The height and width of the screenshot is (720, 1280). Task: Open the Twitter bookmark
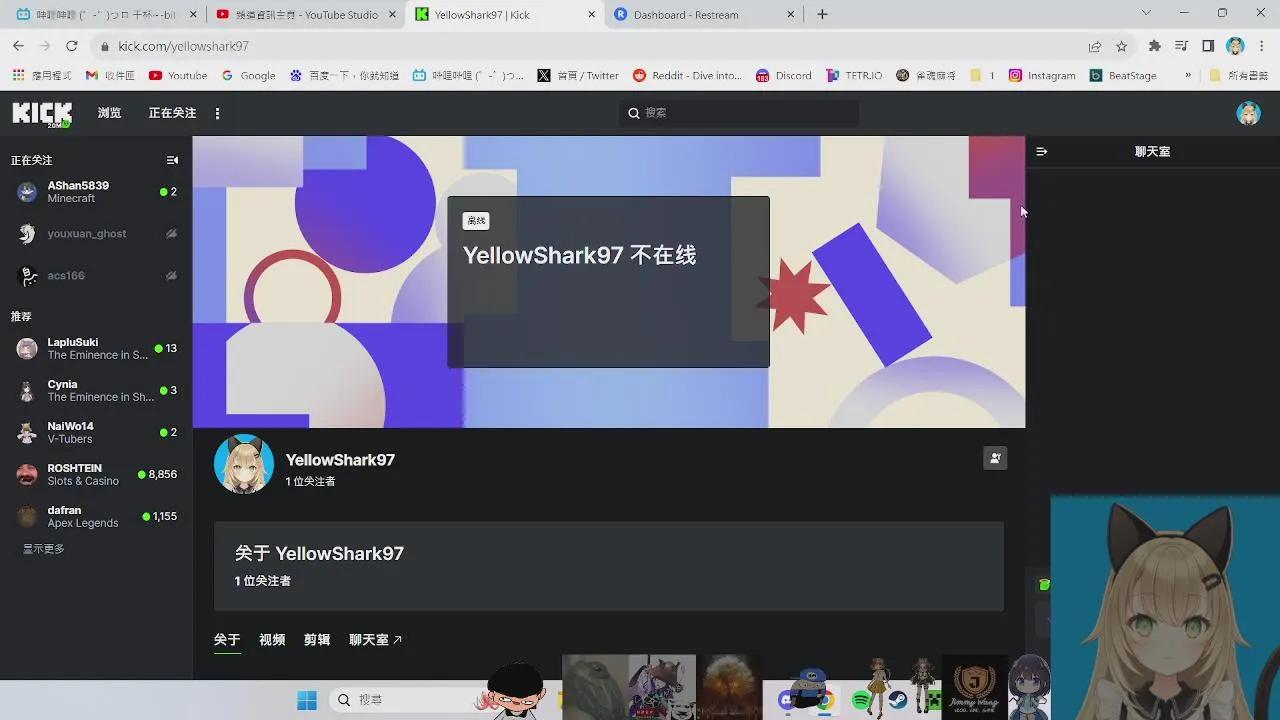click(578, 75)
